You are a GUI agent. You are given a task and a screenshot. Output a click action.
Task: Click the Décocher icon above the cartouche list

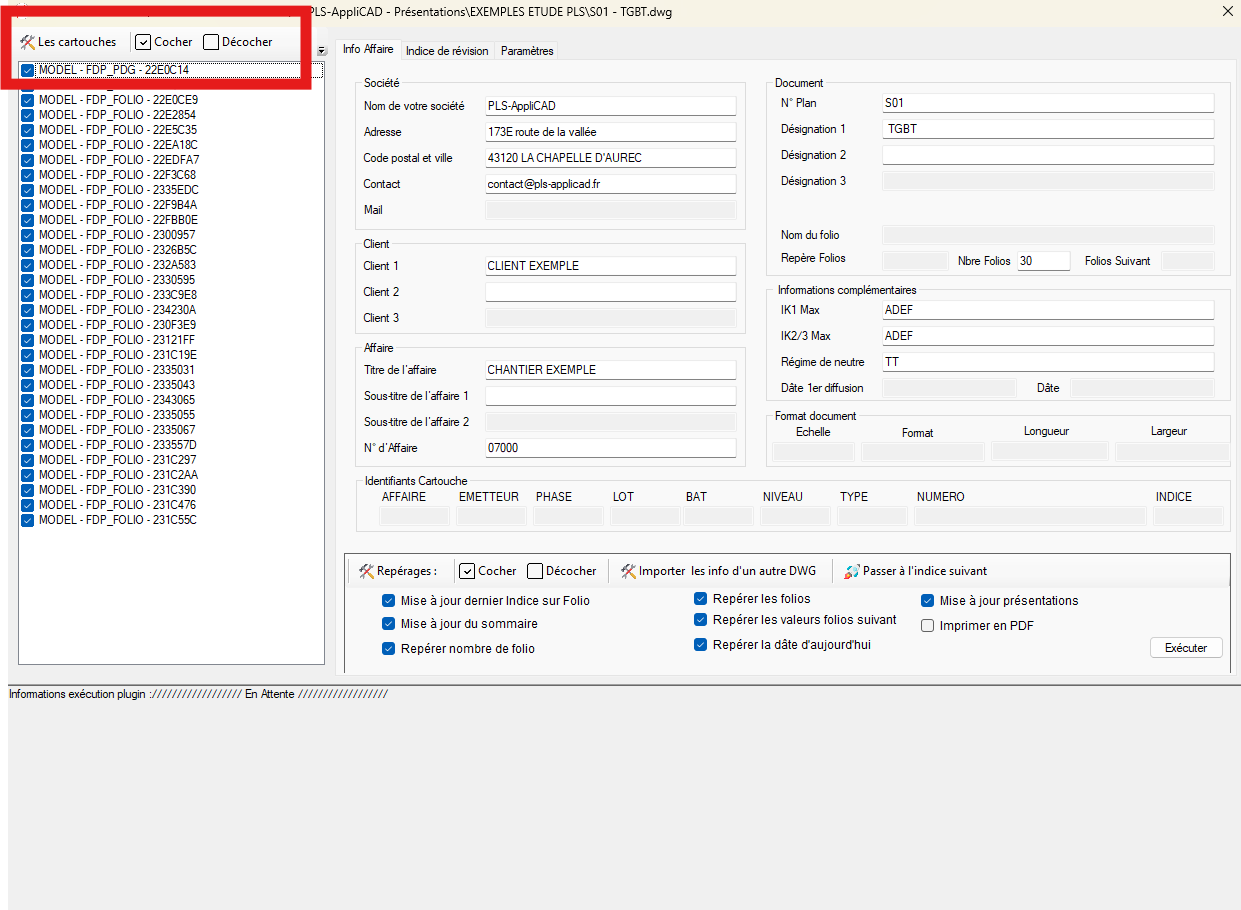click(211, 42)
